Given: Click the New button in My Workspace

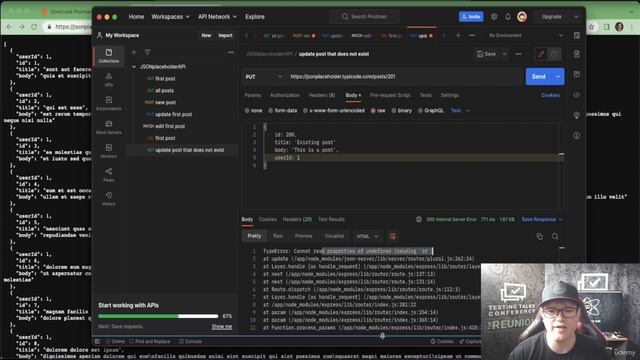Looking at the screenshot, I should [206, 36].
